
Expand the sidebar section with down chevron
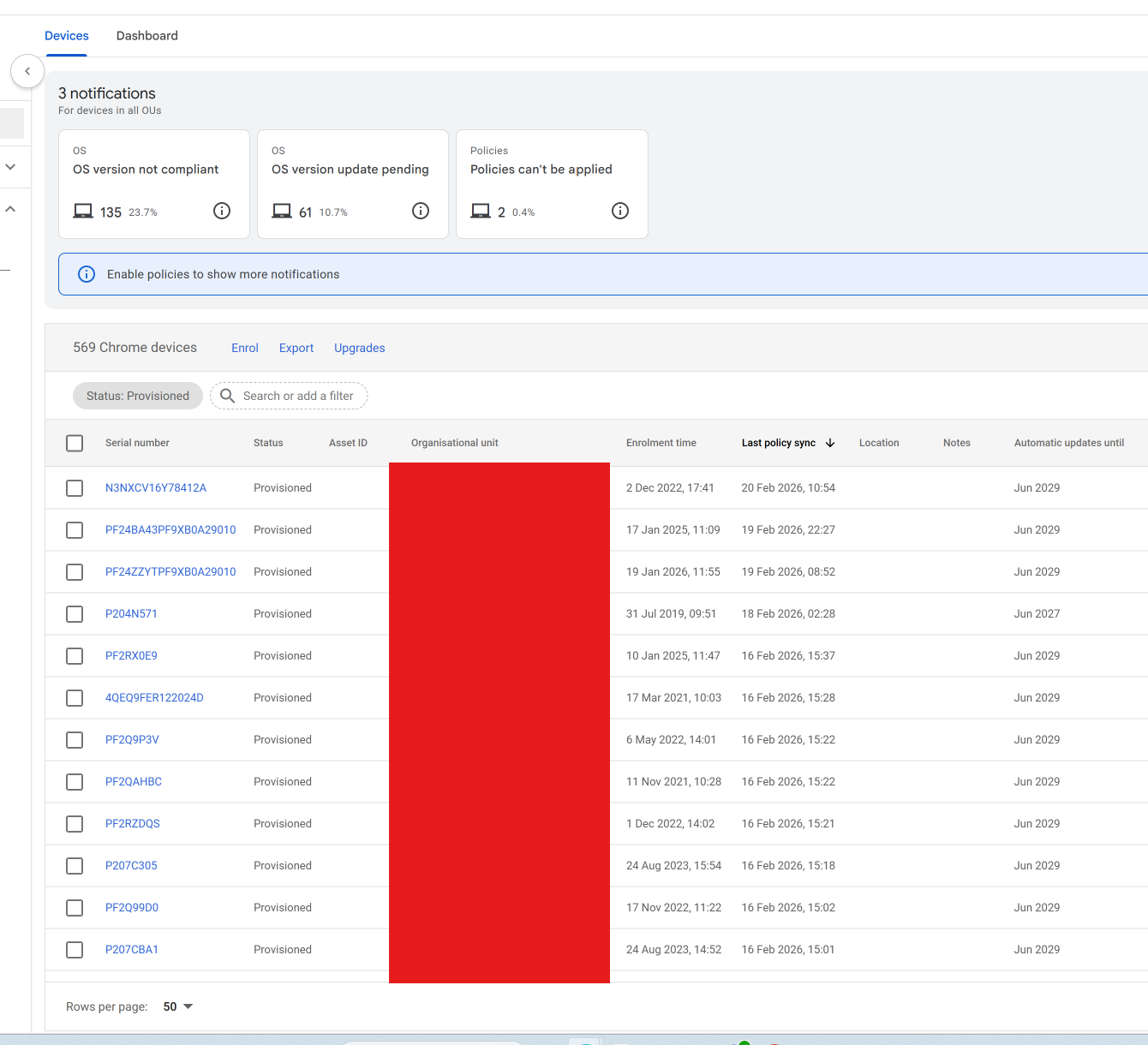[11, 167]
